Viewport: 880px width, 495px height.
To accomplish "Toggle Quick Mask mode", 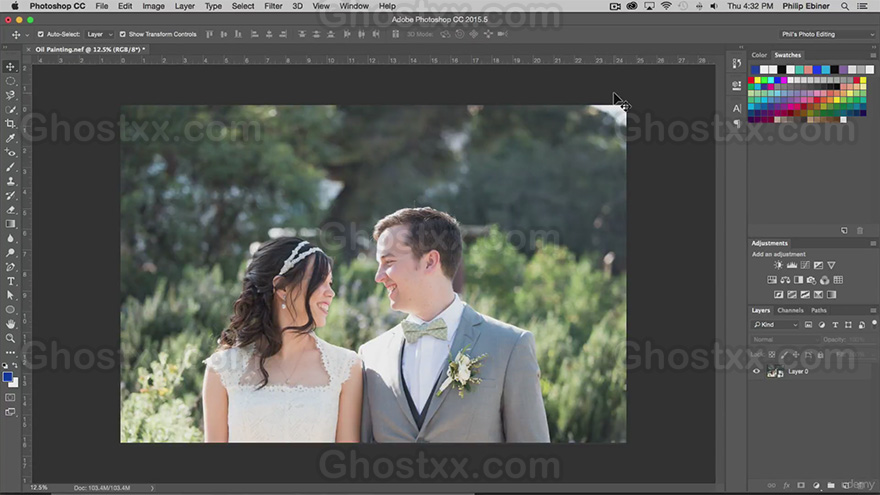I will (10, 397).
